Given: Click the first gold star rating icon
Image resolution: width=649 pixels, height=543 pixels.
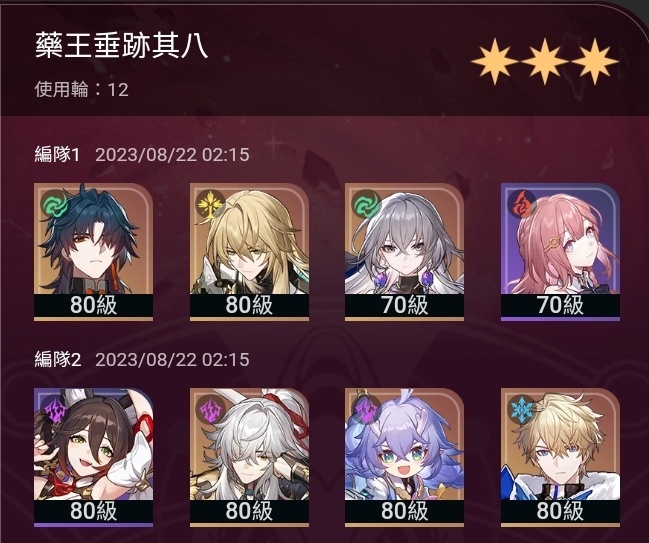Looking at the screenshot, I should (x=494, y=61).
